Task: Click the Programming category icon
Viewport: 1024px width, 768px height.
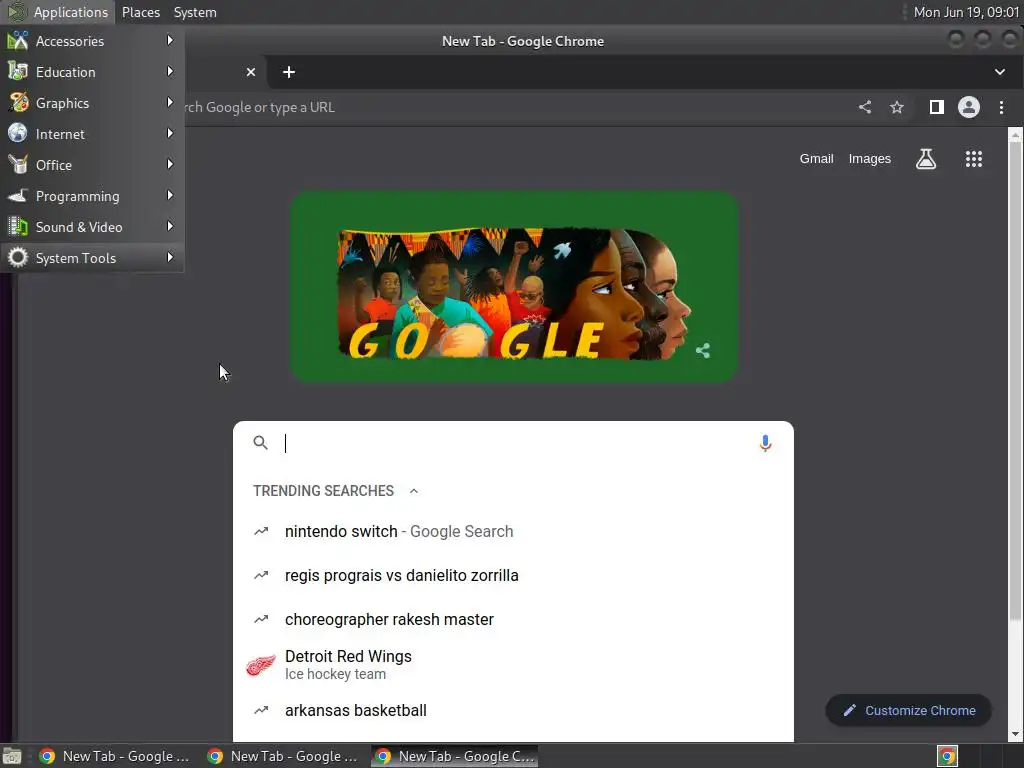Action: point(18,195)
